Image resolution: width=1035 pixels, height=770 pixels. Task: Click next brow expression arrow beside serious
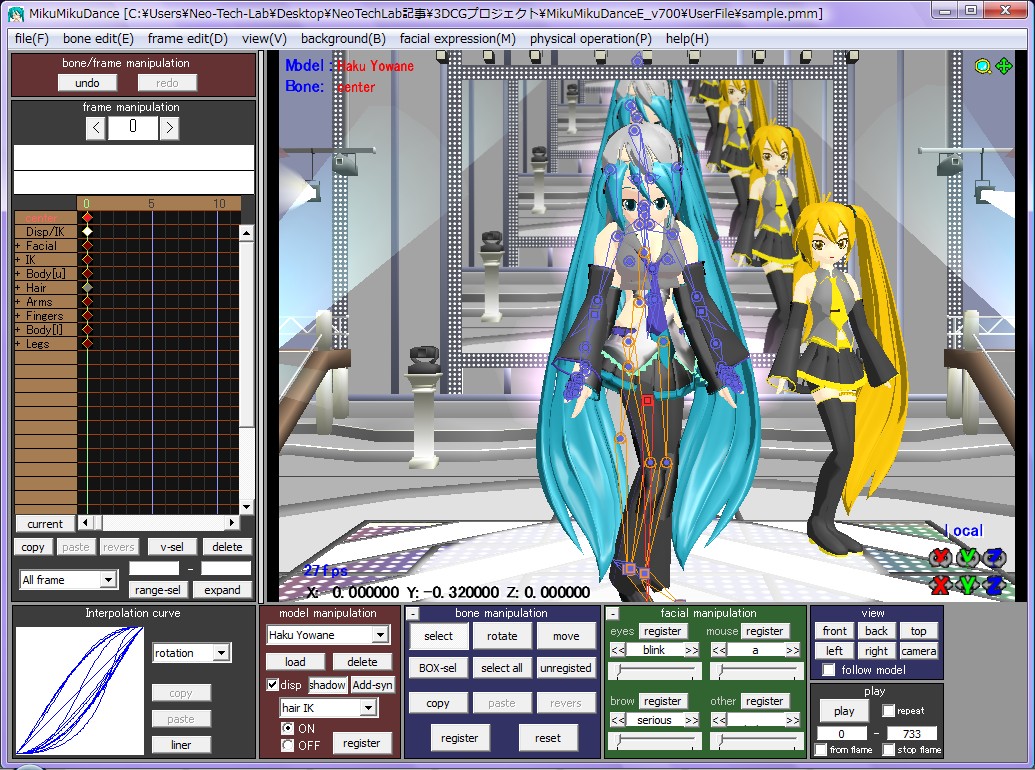point(692,721)
